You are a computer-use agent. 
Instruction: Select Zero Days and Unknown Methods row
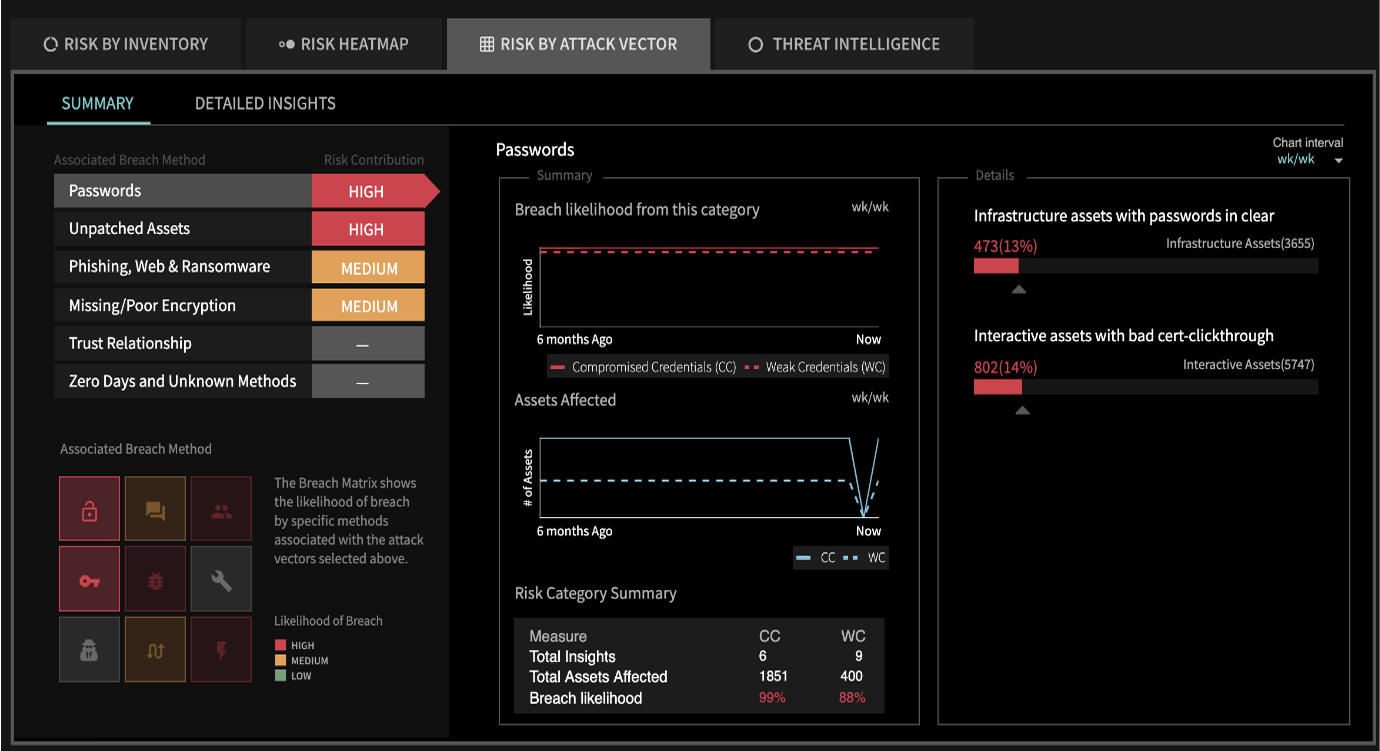239,381
